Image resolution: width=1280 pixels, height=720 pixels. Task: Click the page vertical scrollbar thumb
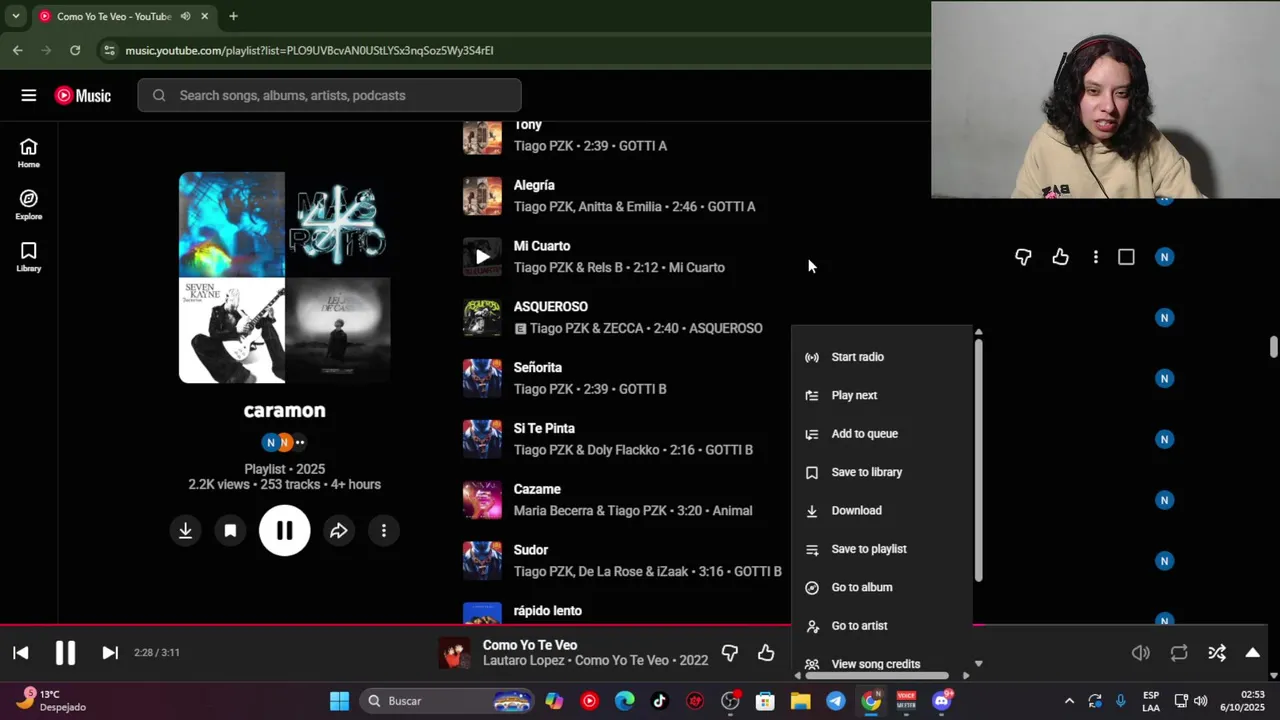[1273, 347]
